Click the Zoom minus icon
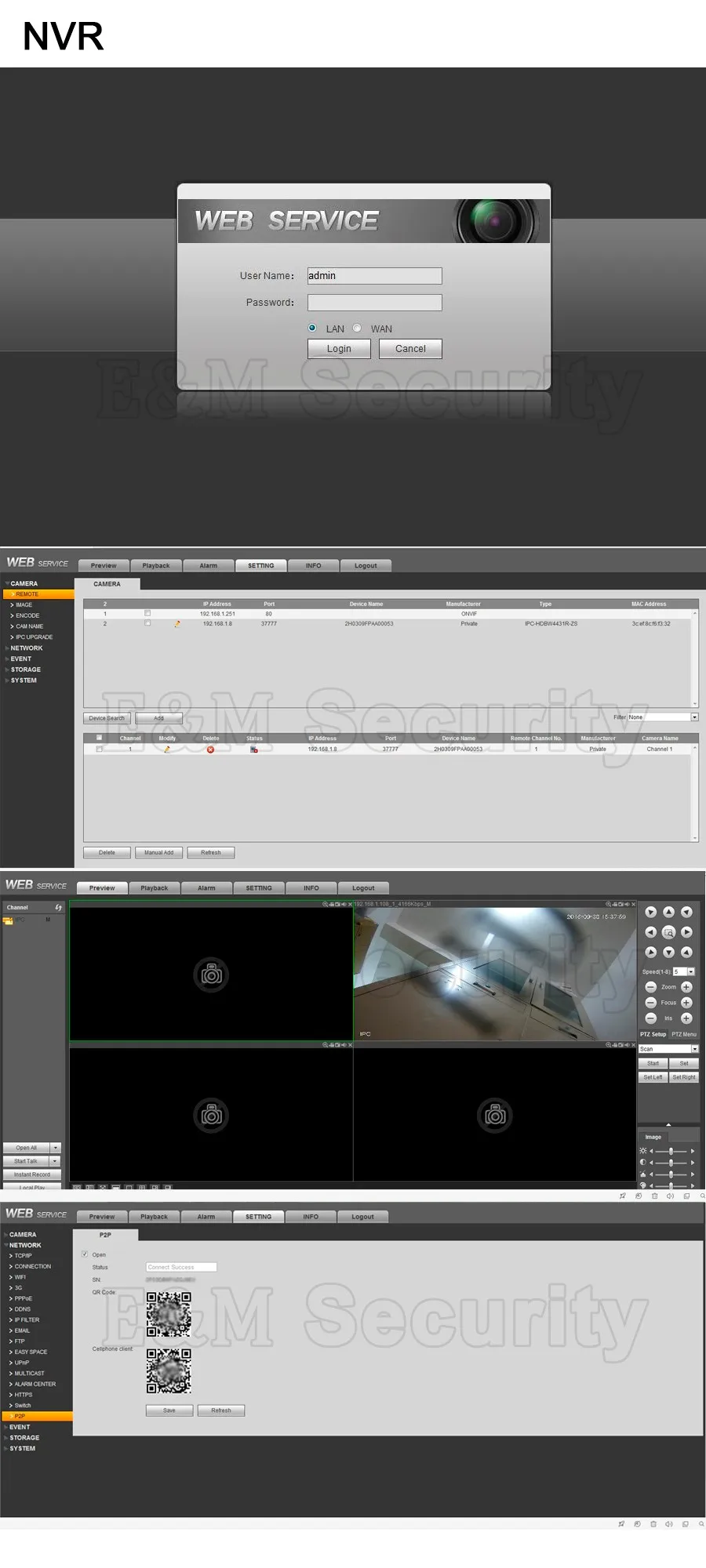Screen dimensions: 706x1568 pyautogui.click(x=650, y=987)
